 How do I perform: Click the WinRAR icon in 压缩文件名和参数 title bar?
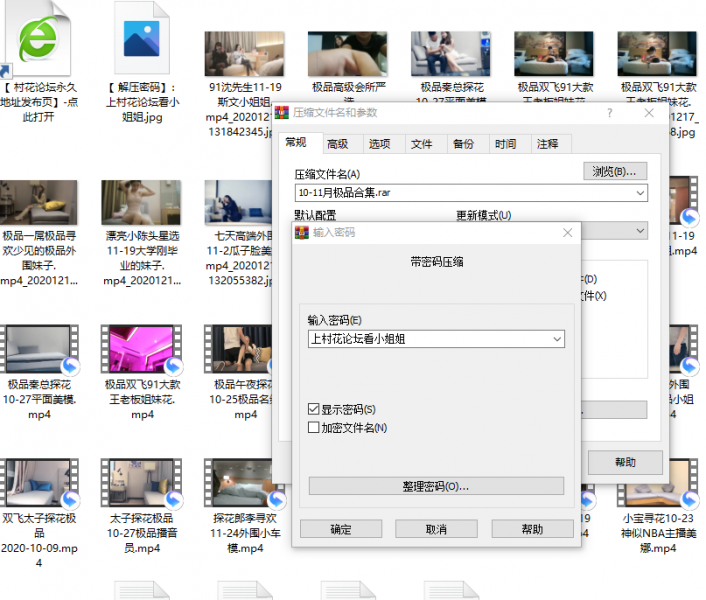[x=282, y=113]
